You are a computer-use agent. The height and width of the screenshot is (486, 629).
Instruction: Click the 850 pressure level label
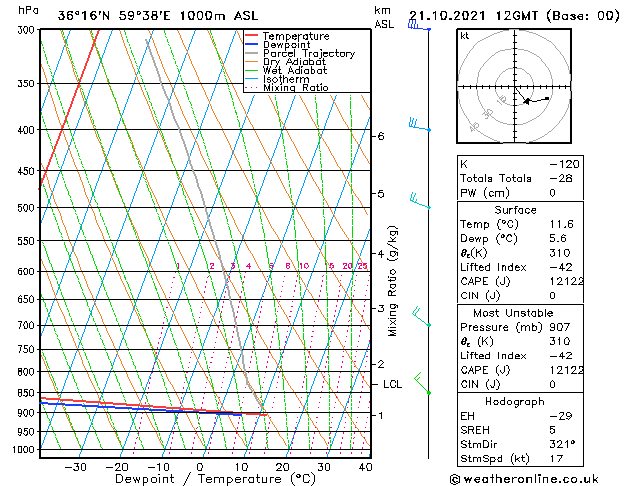28,393
